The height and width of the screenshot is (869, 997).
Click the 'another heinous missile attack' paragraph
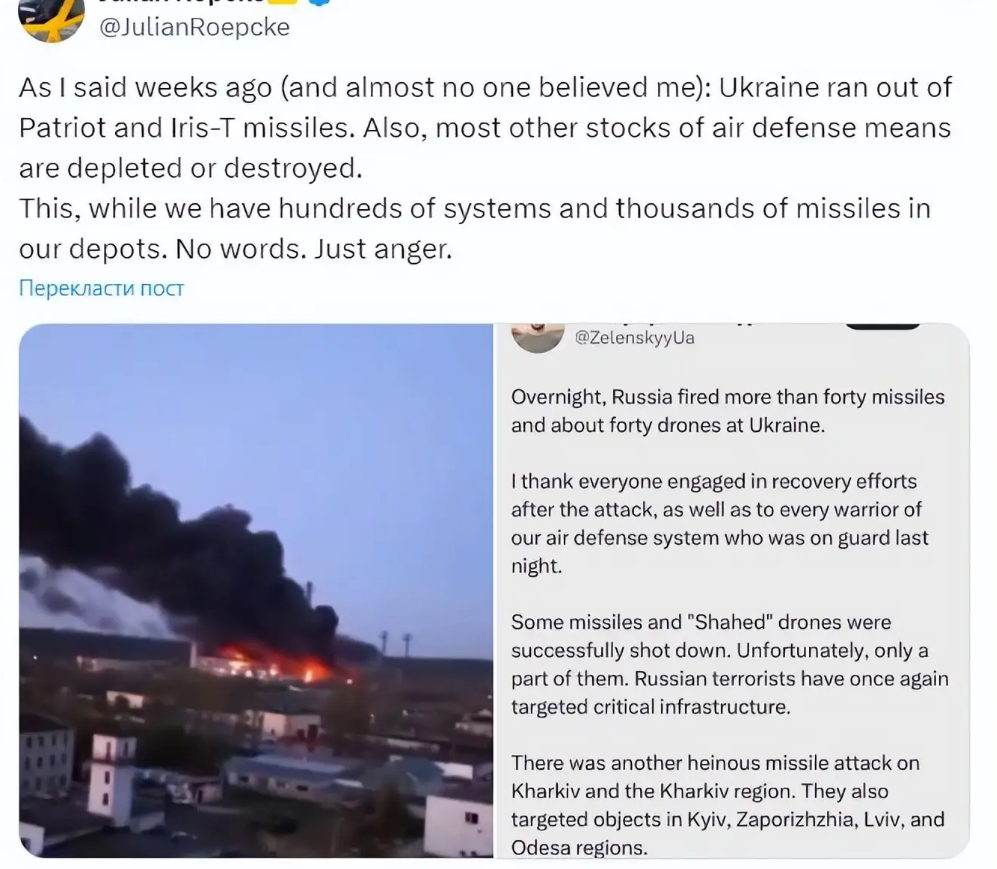point(728,805)
